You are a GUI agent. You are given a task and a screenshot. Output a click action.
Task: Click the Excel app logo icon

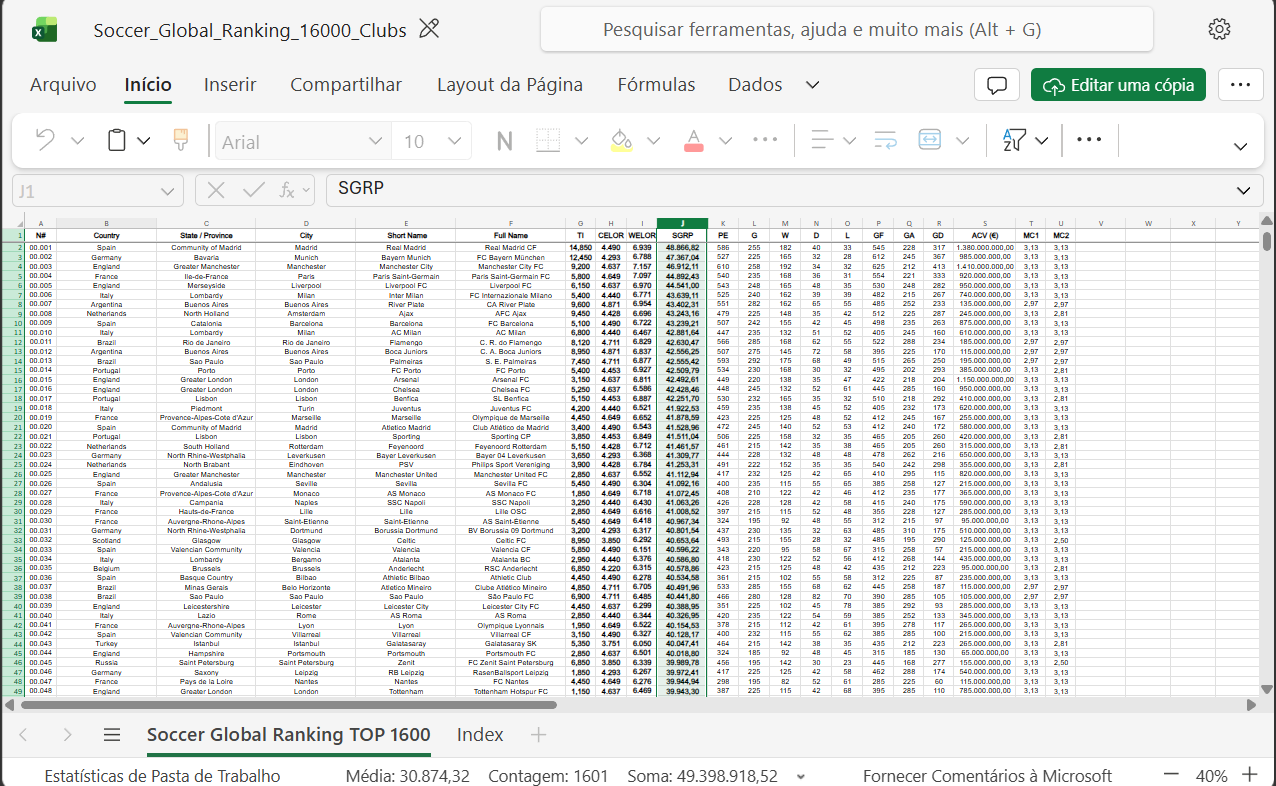click(44, 30)
